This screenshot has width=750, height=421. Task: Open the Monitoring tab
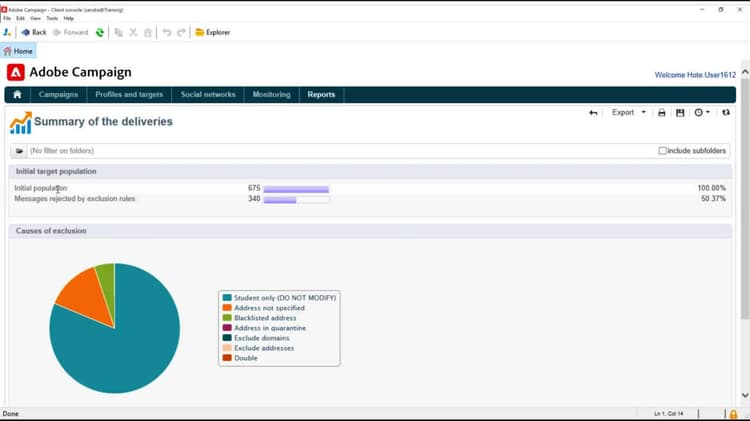click(272, 95)
